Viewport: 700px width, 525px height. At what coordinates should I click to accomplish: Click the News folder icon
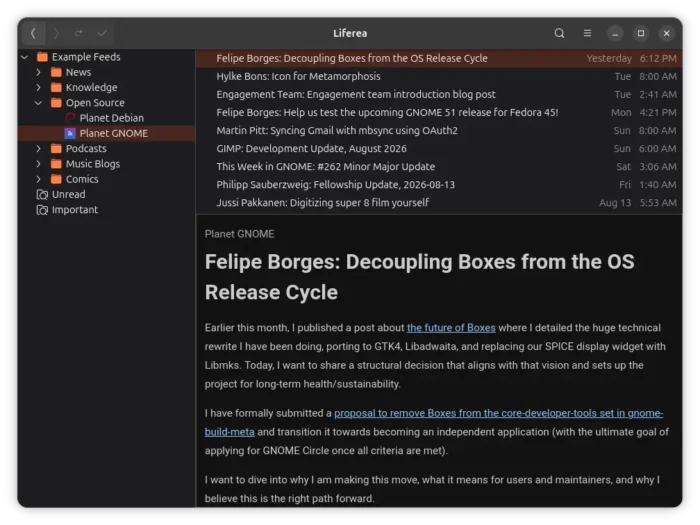(56, 72)
